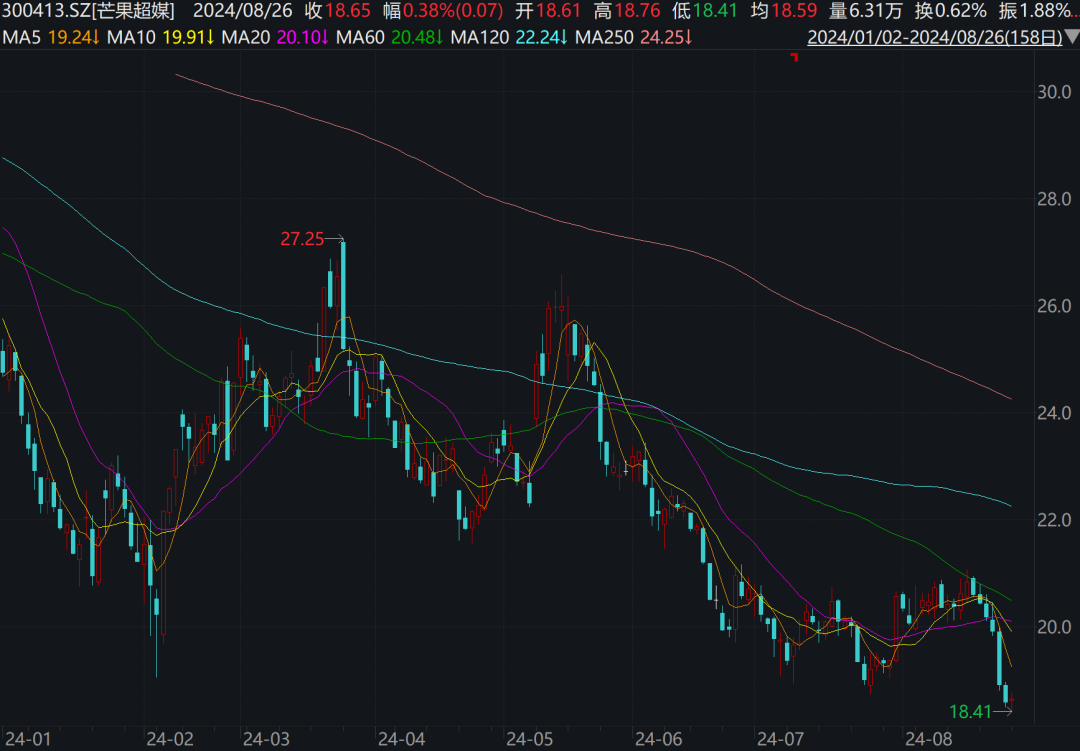1080x751 pixels.
Task: Select the MA250 24.25 indicator label
Action: coord(634,37)
